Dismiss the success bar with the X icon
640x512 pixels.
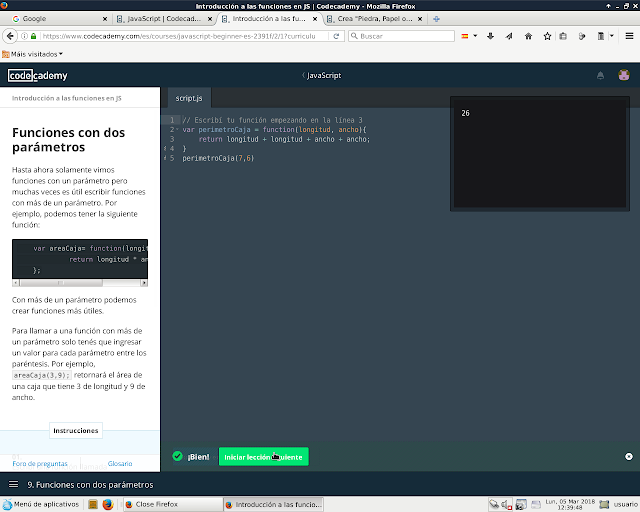[x=629, y=456]
